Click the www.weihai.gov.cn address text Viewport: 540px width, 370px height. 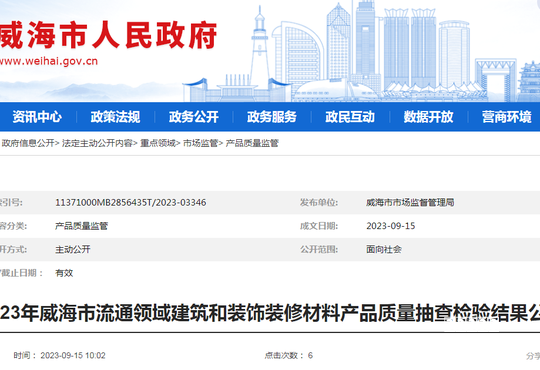[48, 61]
